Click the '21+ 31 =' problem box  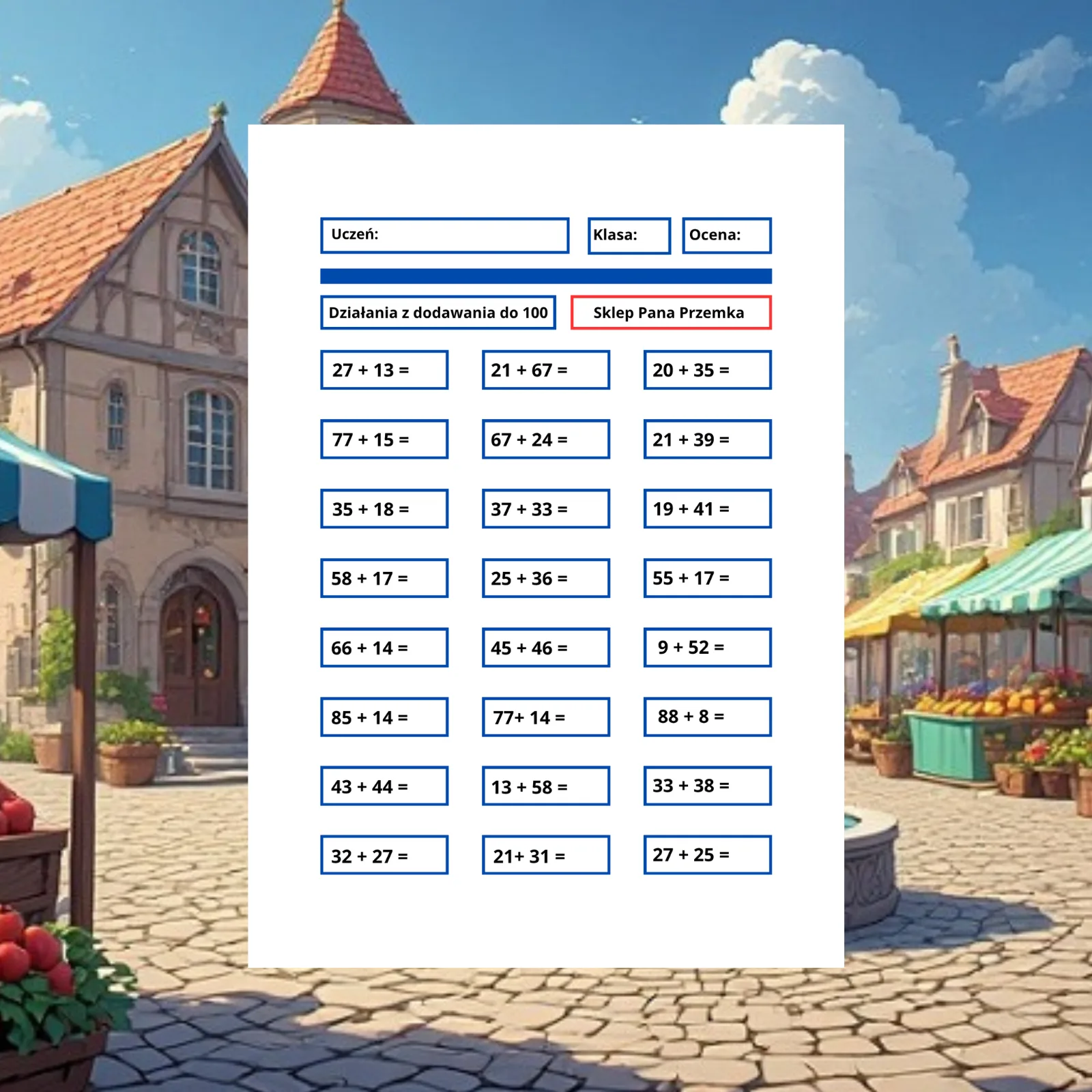click(x=546, y=855)
